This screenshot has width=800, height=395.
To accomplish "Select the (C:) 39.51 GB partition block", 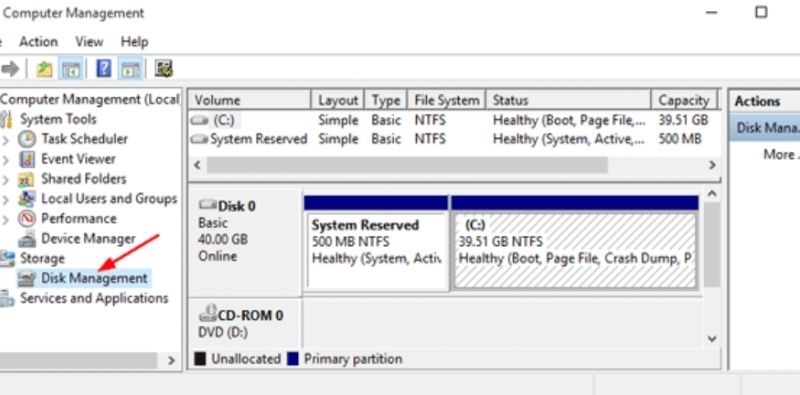I will tap(574, 250).
